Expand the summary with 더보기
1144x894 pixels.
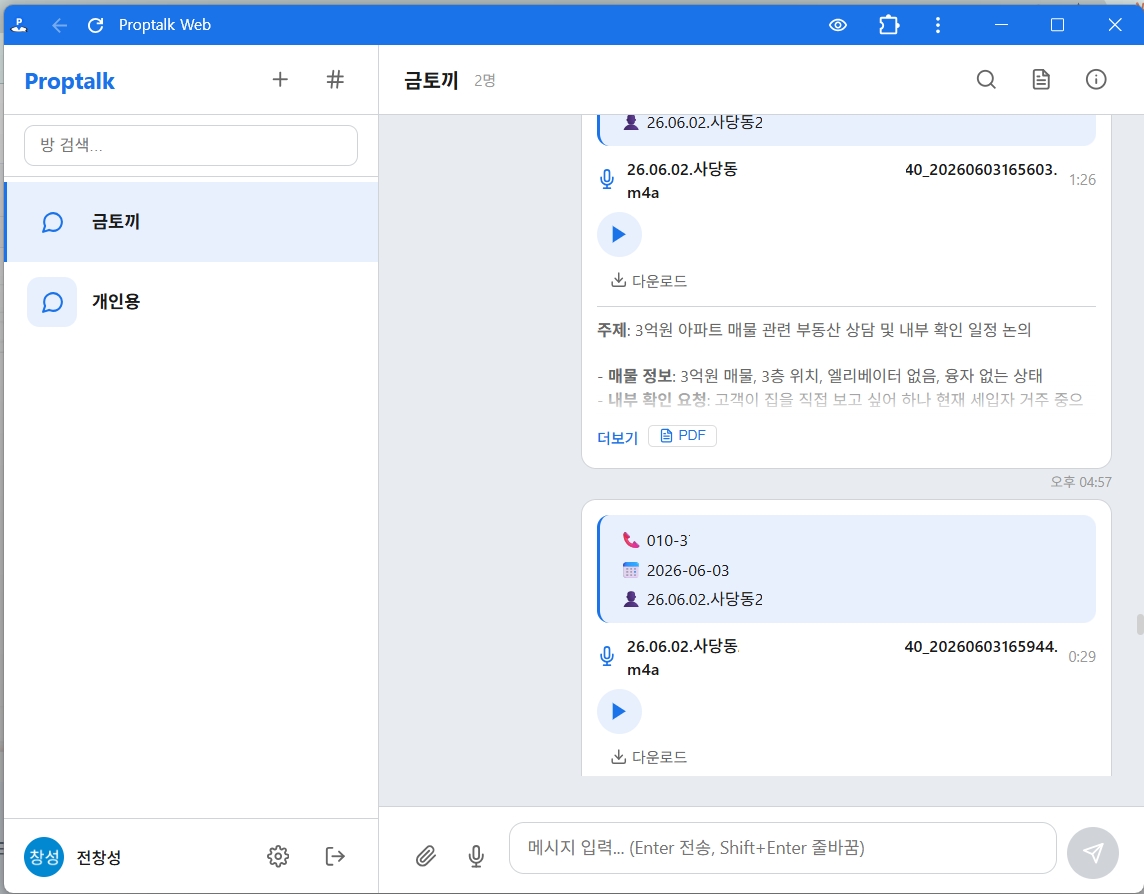617,437
